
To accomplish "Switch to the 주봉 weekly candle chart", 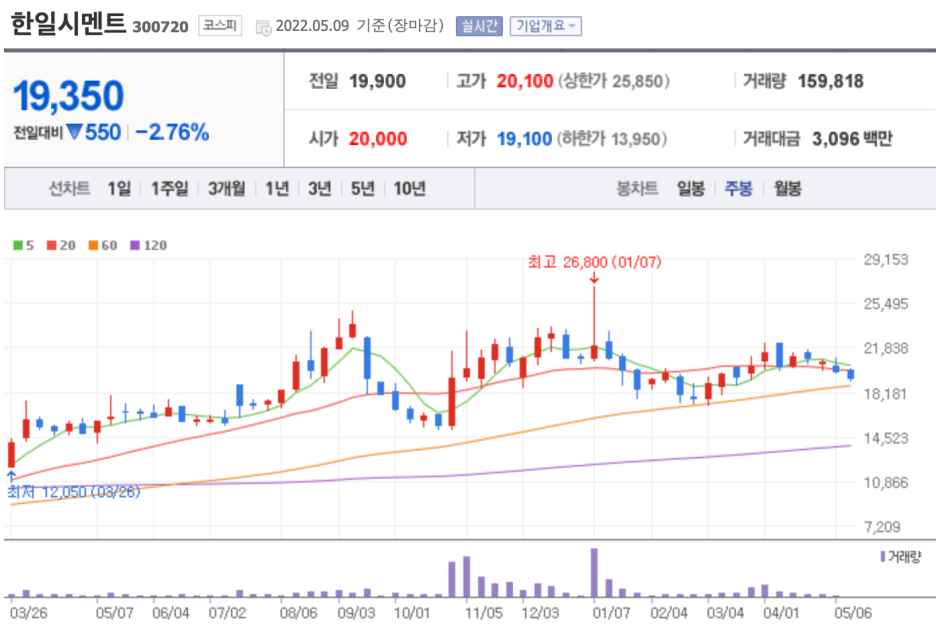I will [x=738, y=189].
